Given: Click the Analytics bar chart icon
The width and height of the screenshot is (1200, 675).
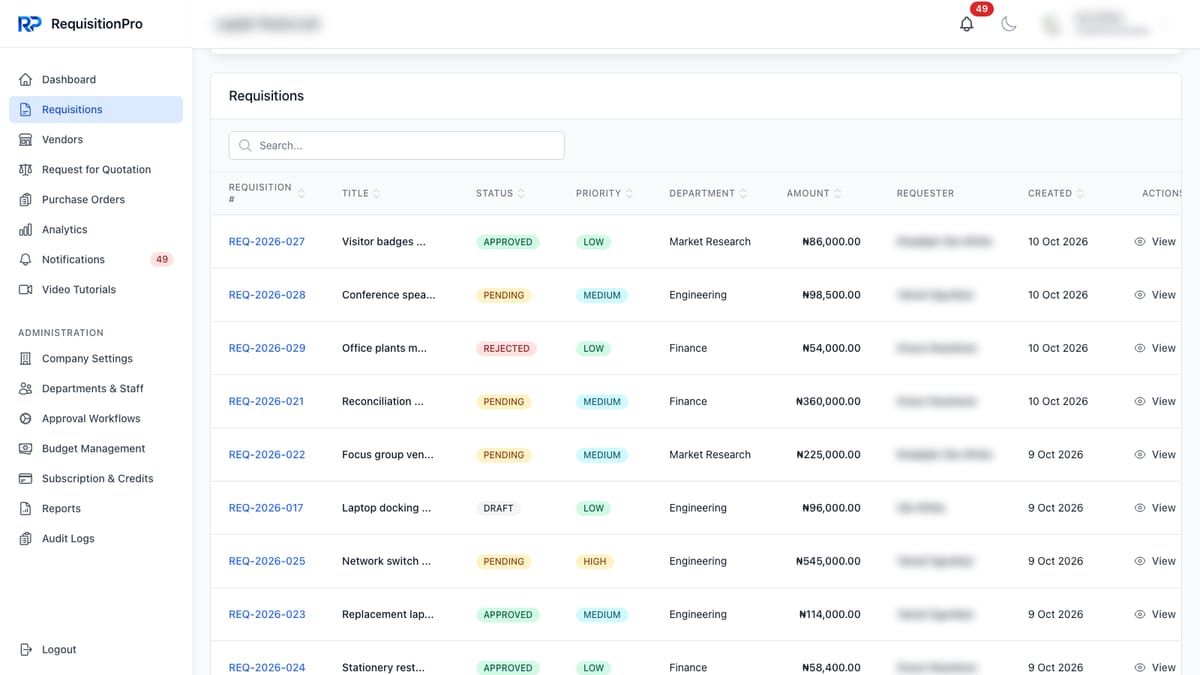Looking at the screenshot, I should (26, 230).
